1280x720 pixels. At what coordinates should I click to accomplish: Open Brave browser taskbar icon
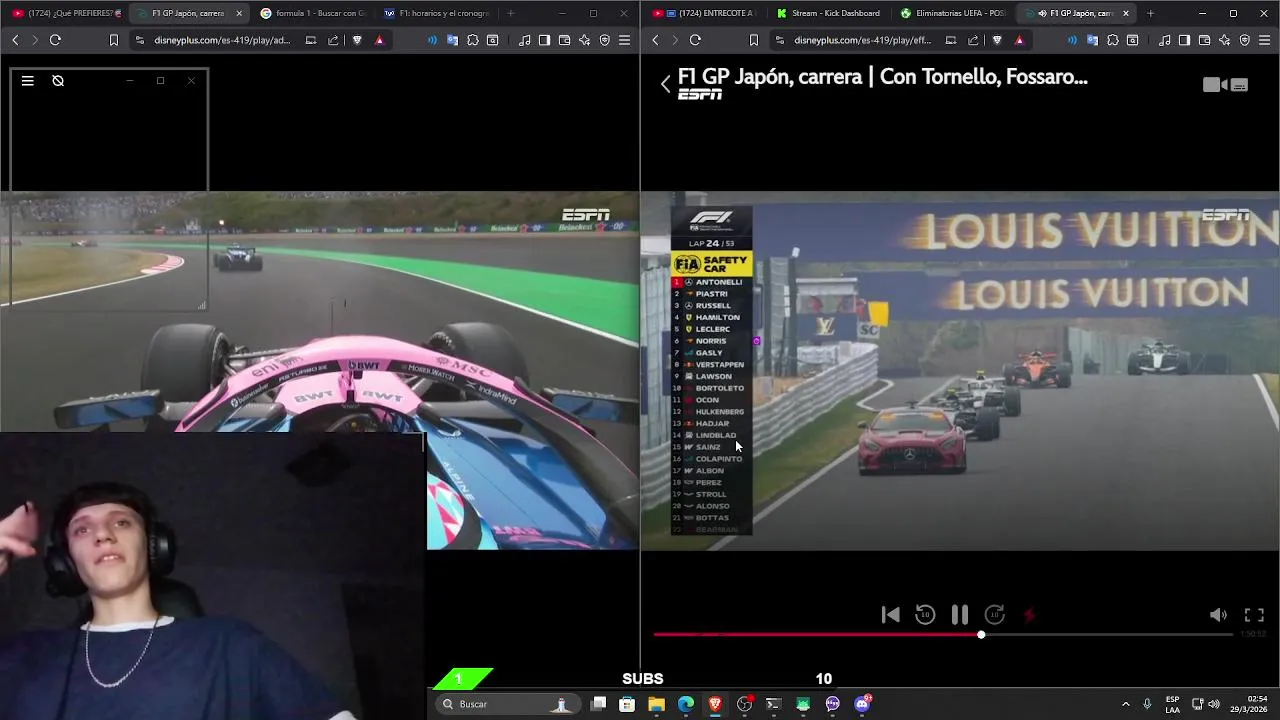(715, 704)
